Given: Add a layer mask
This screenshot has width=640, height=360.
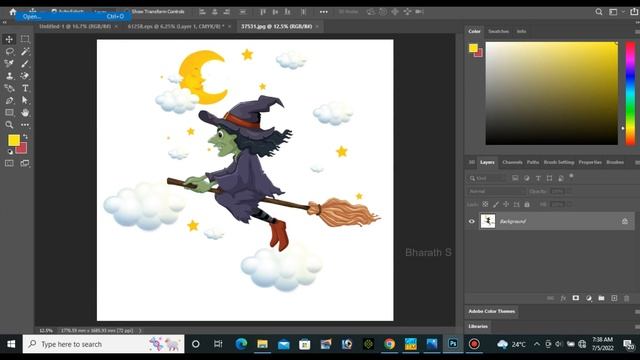Looking at the screenshot, I should click(576, 298).
